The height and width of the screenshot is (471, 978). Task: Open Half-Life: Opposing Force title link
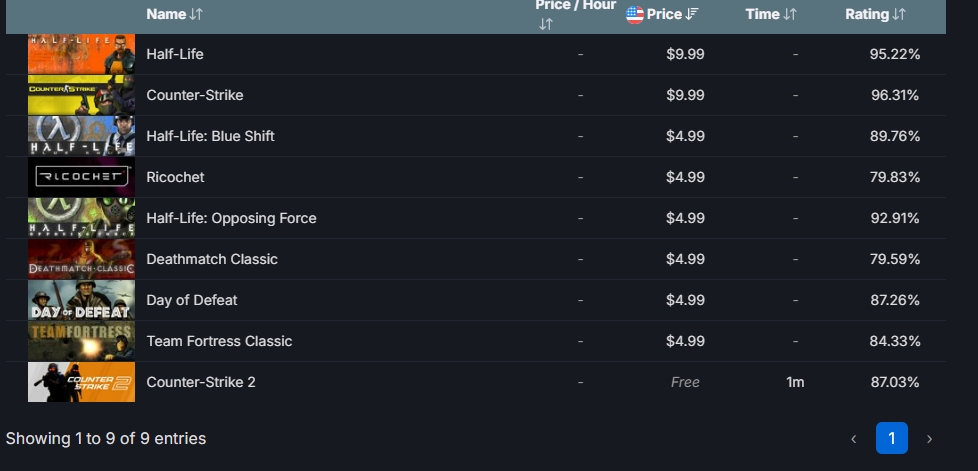[x=231, y=218]
